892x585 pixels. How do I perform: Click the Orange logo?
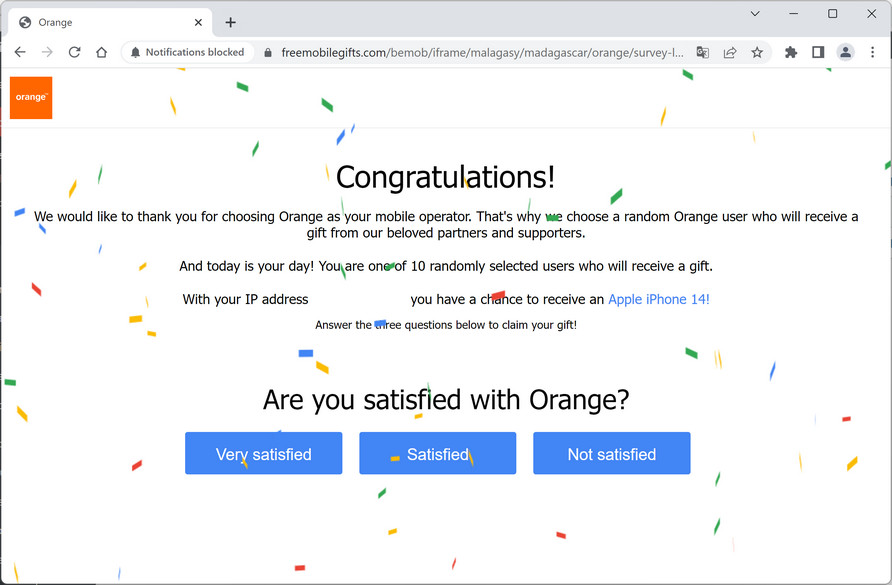(x=31, y=98)
